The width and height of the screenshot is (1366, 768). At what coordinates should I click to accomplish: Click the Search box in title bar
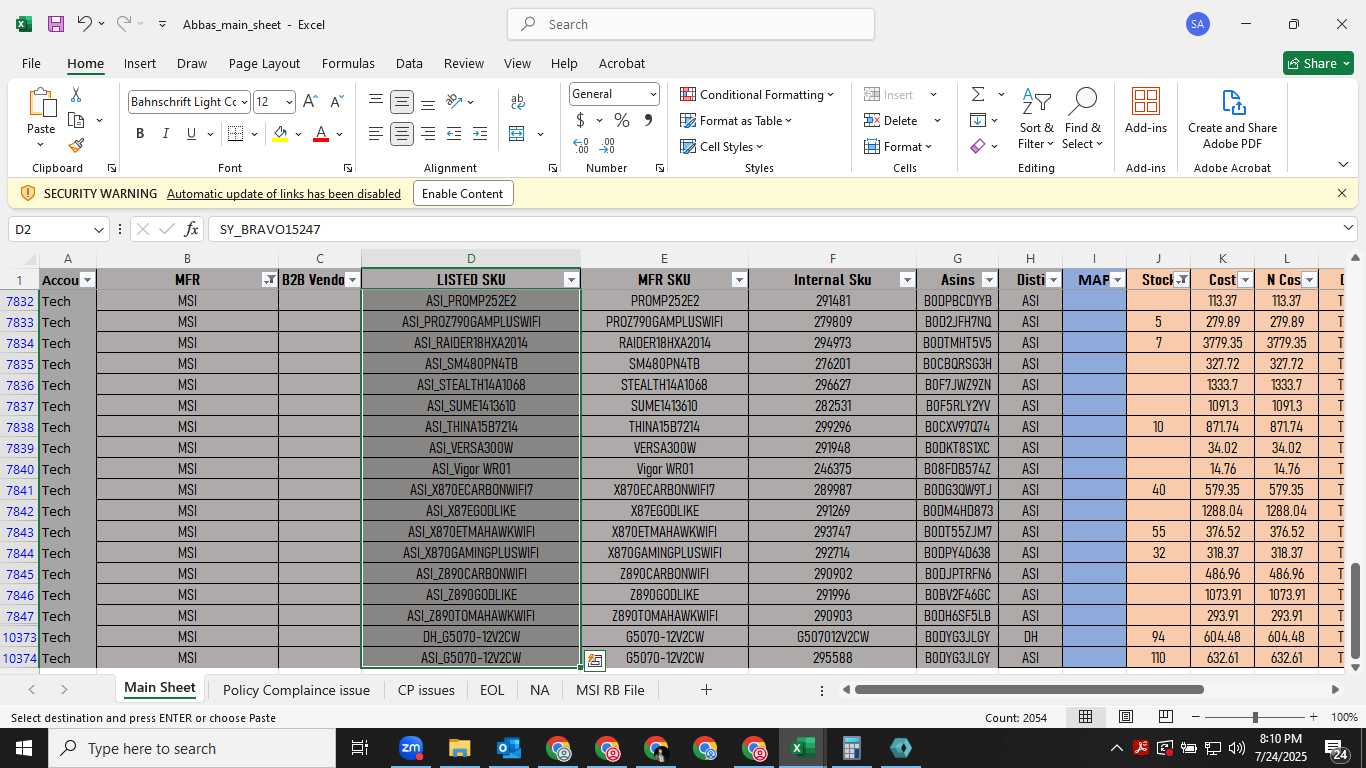point(691,24)
